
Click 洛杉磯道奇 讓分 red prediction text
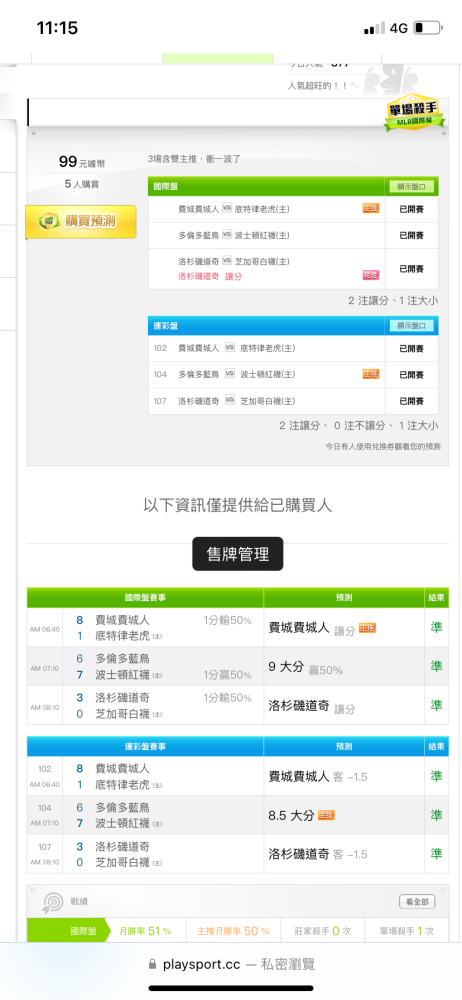[x=210, y=276]
